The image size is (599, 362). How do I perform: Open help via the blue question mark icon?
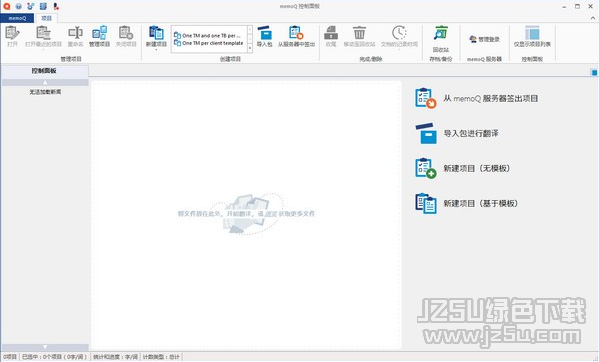tap(18, 6)
